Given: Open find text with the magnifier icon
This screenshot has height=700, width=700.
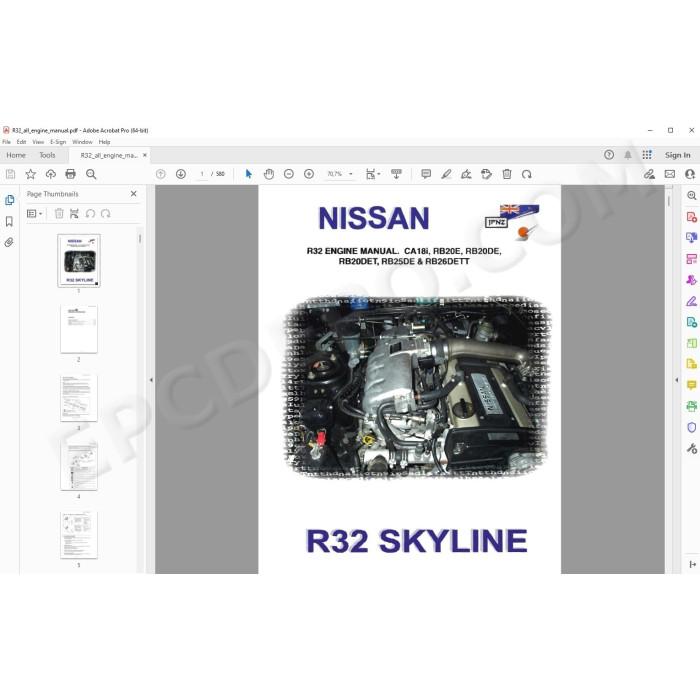Looking at the screenshot, I should point(91,174).
